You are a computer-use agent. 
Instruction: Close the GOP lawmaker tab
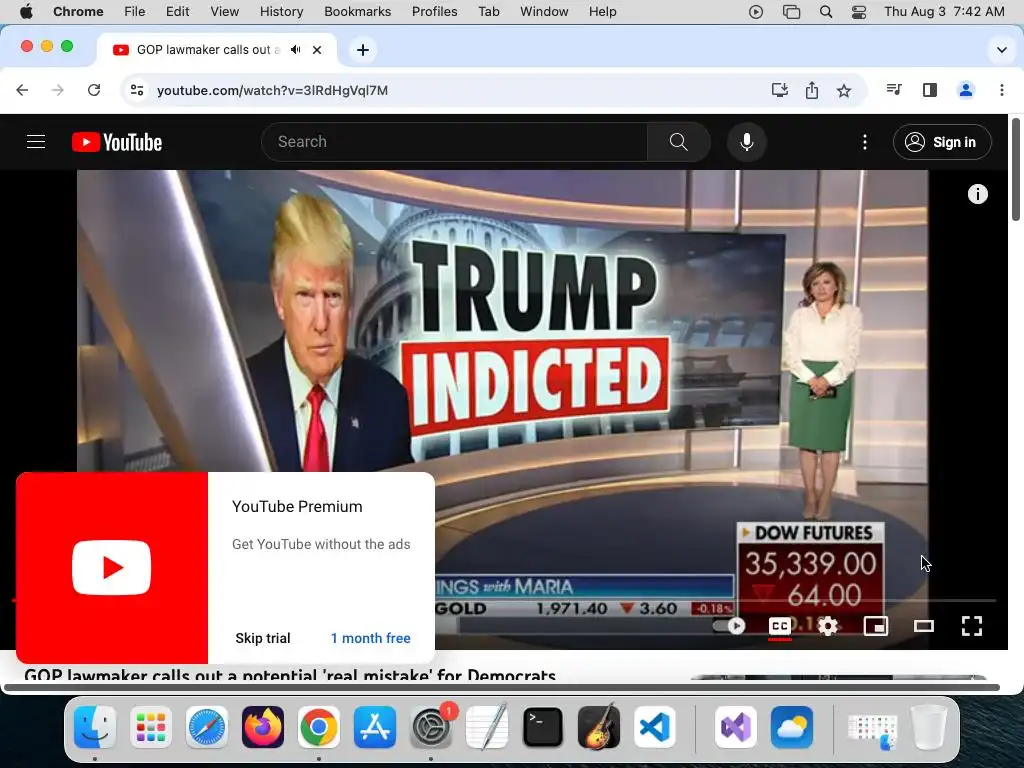(x=317, y=50)
